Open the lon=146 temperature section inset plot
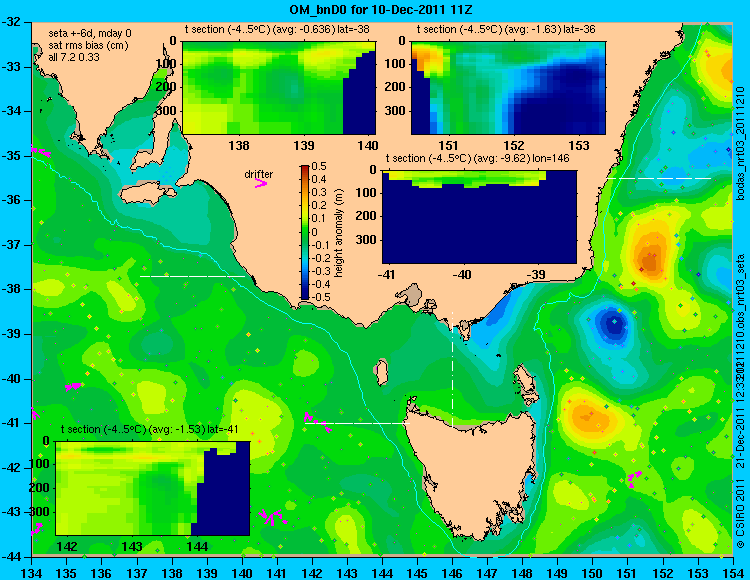 [x=479, y=217]
